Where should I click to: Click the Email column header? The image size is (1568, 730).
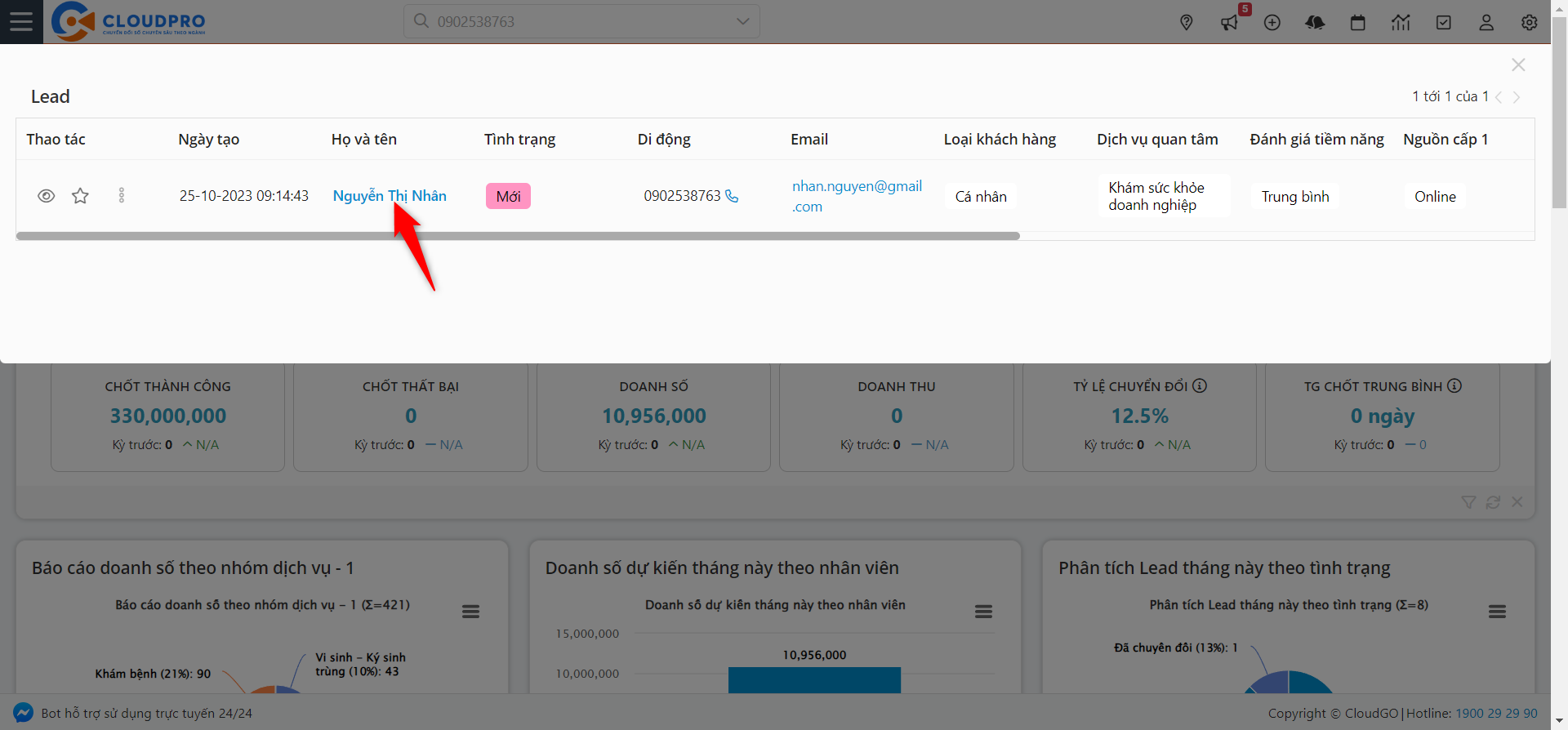click(x=809, y=140)
